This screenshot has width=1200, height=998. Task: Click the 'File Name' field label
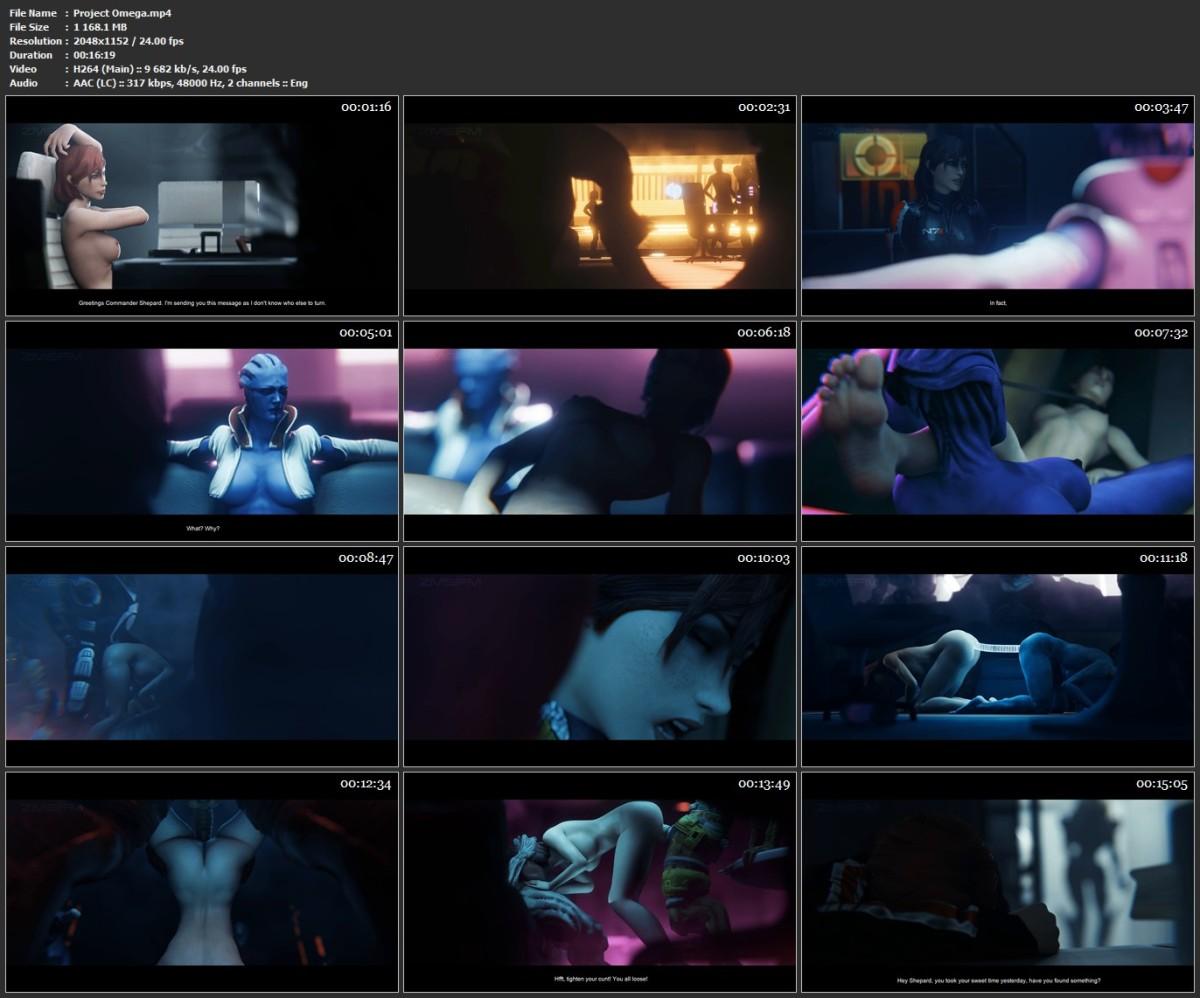tap(33, 12)
